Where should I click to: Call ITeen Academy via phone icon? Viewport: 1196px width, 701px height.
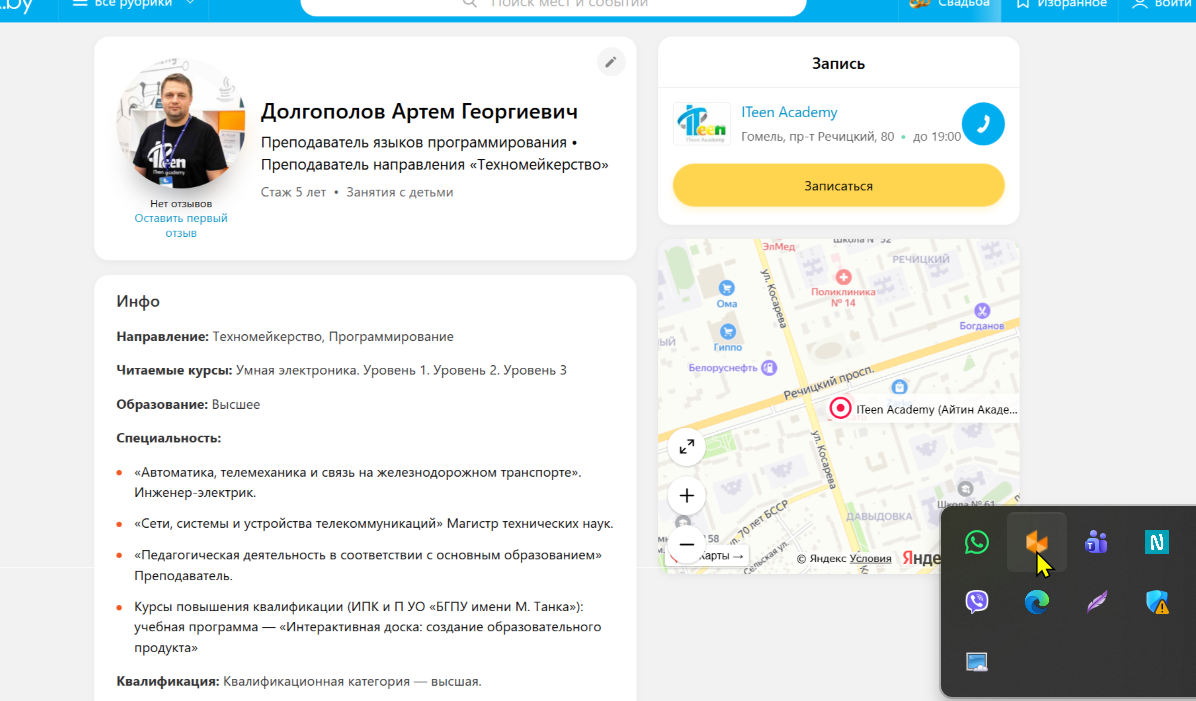(982, 124)
